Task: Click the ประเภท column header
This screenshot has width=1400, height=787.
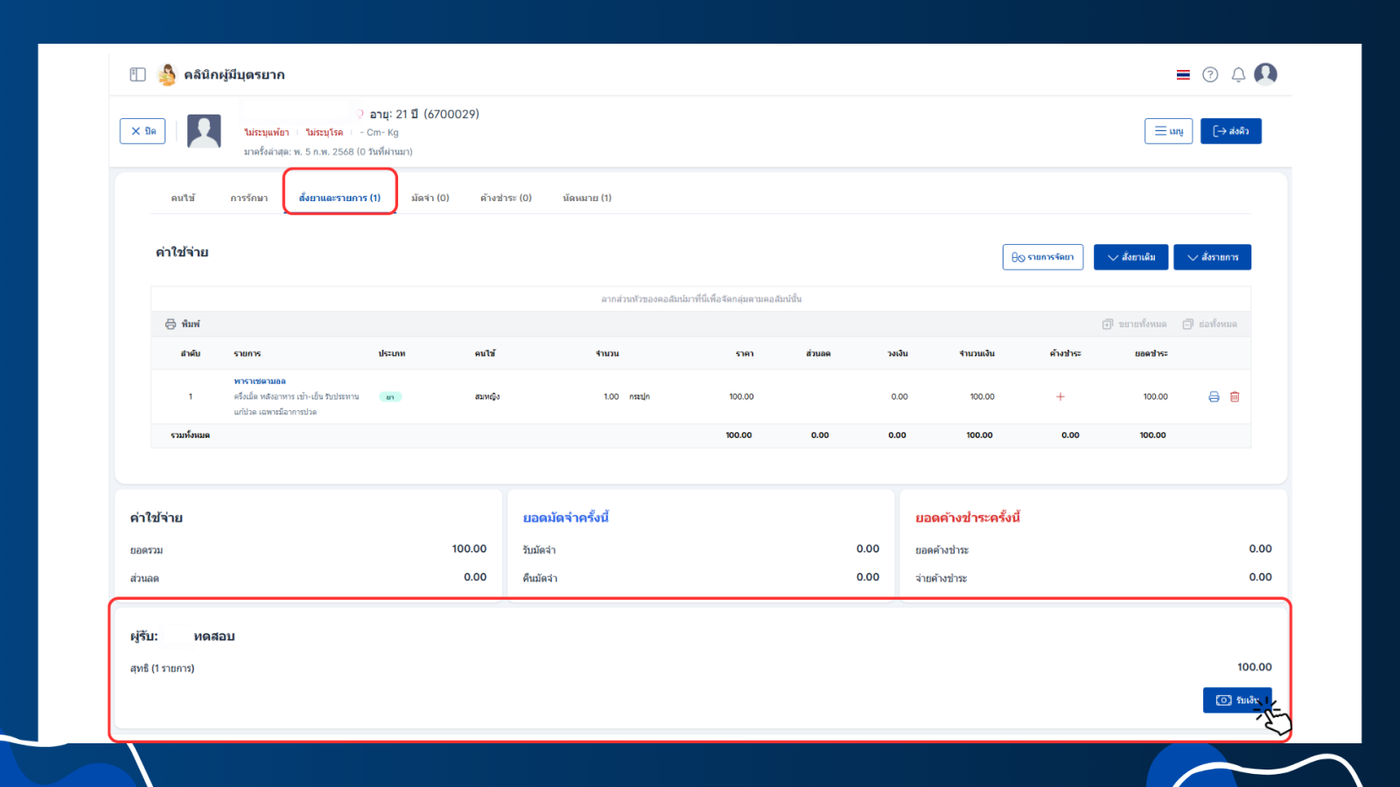Action: pyautogui.click(x=392, y=354)
